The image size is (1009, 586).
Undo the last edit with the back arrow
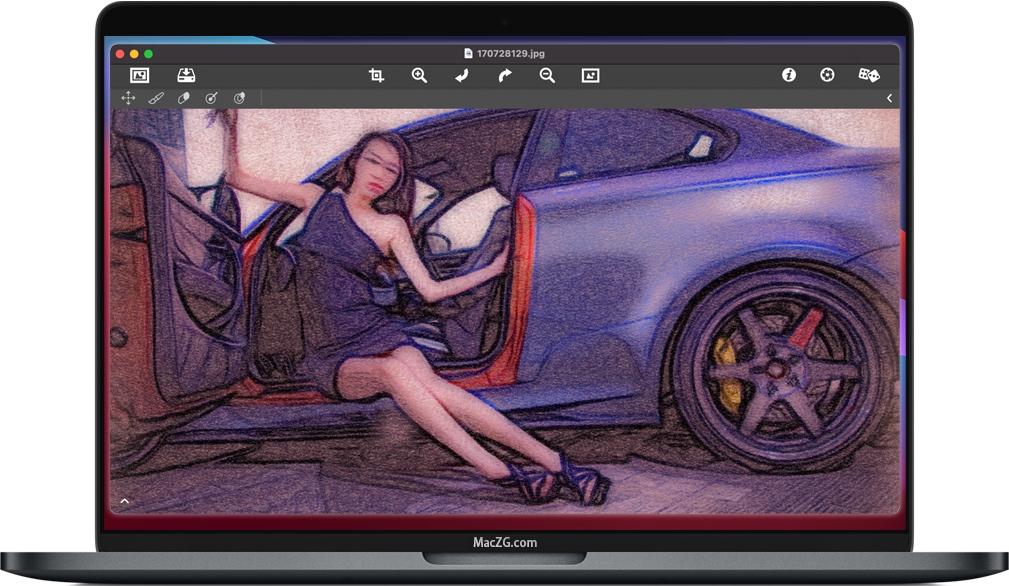[462, 75]
